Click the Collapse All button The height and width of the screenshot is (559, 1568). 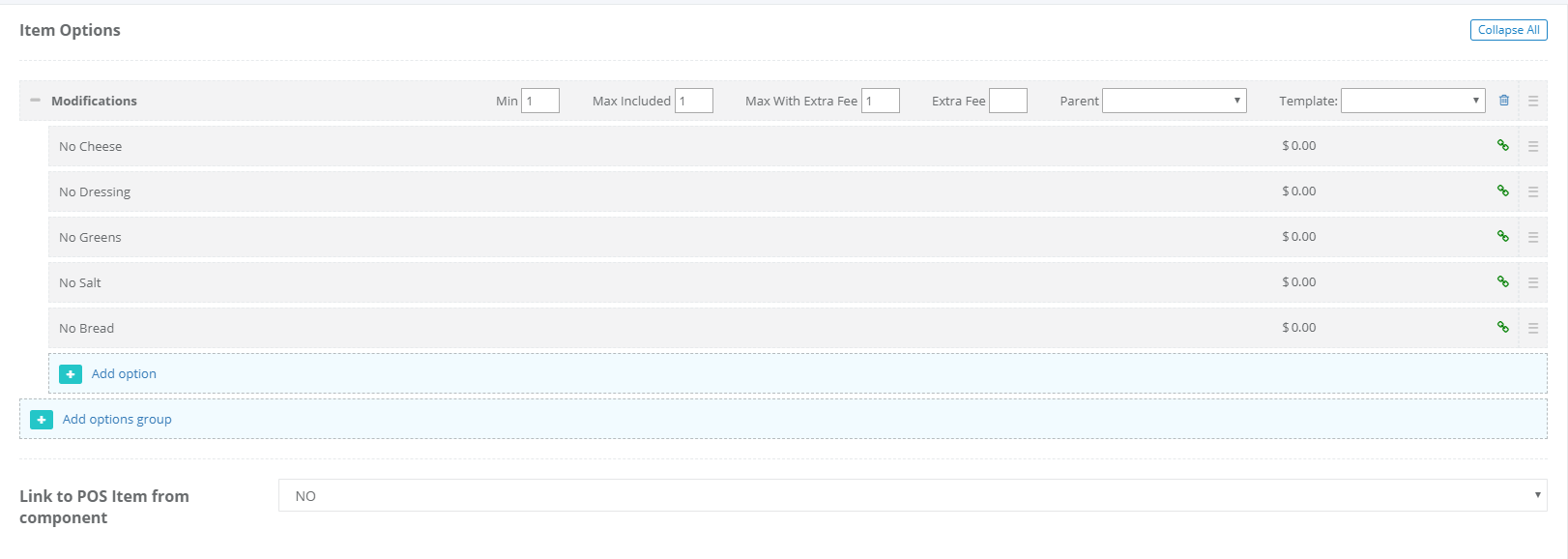tap(1509, 30)
